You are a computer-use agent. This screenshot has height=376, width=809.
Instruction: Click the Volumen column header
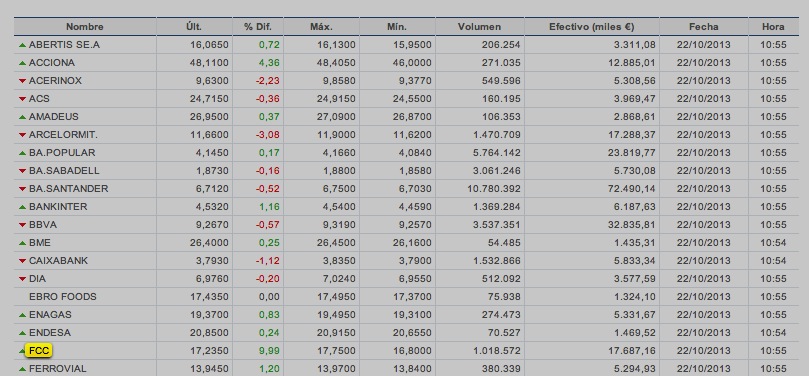coord(479,27)
